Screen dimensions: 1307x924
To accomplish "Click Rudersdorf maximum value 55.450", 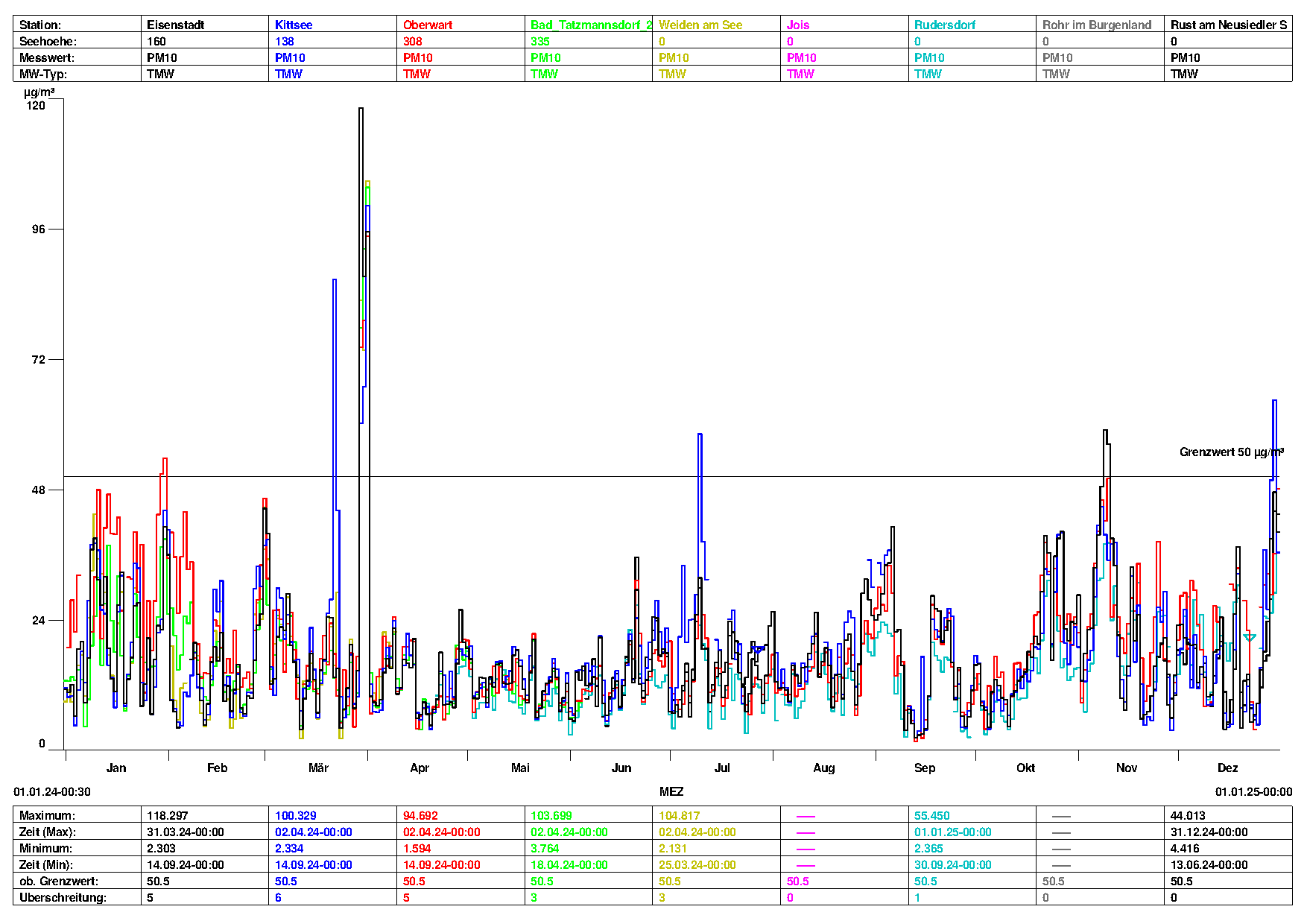I will (x=932, y=815).
